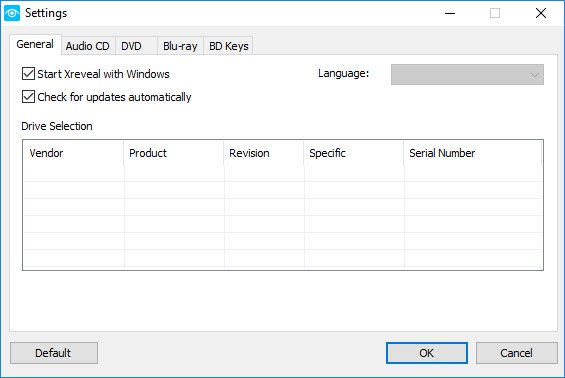Open the BD Keys tab

pos(228,46)
